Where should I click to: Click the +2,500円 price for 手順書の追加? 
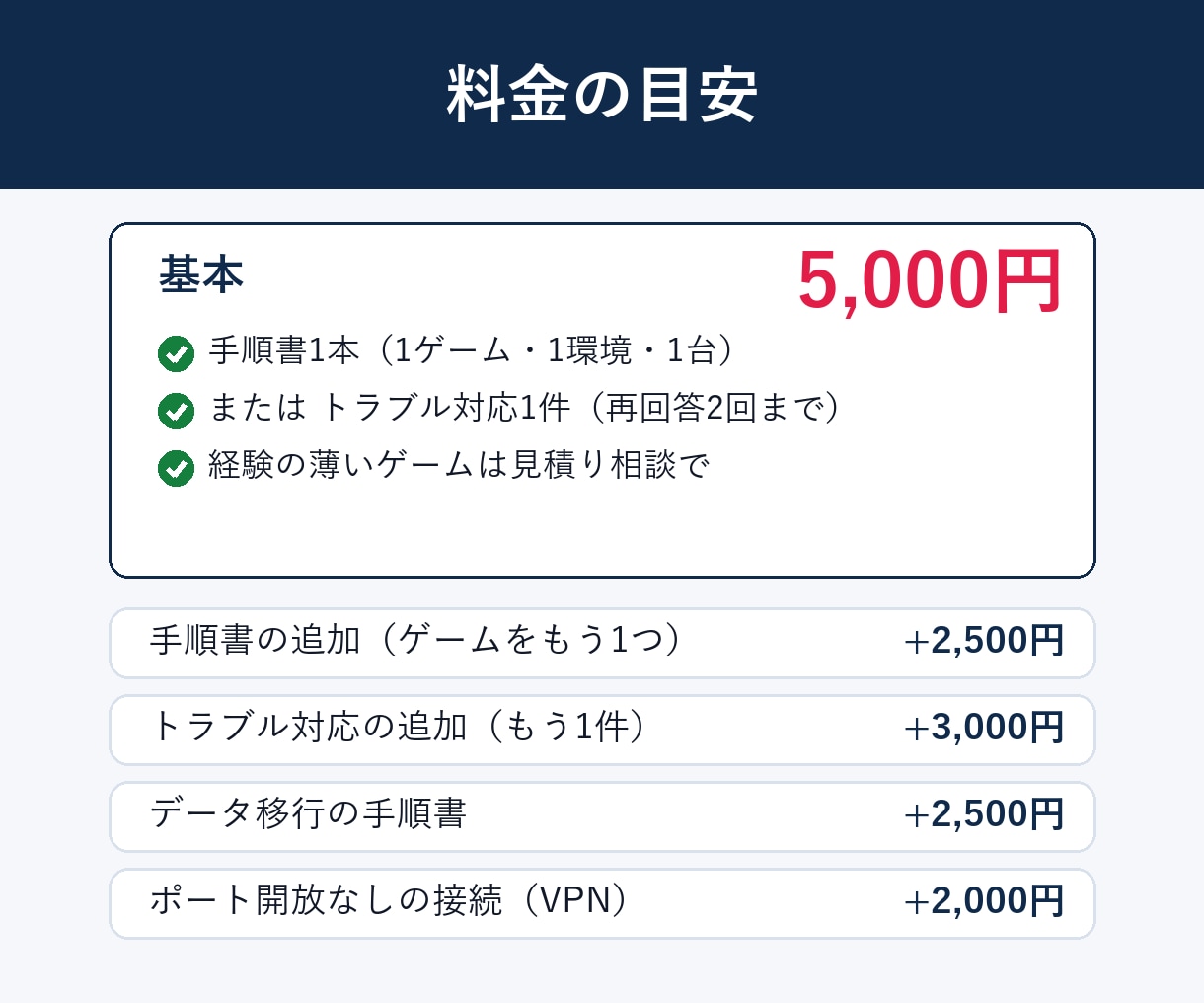[x=984, y=641]
